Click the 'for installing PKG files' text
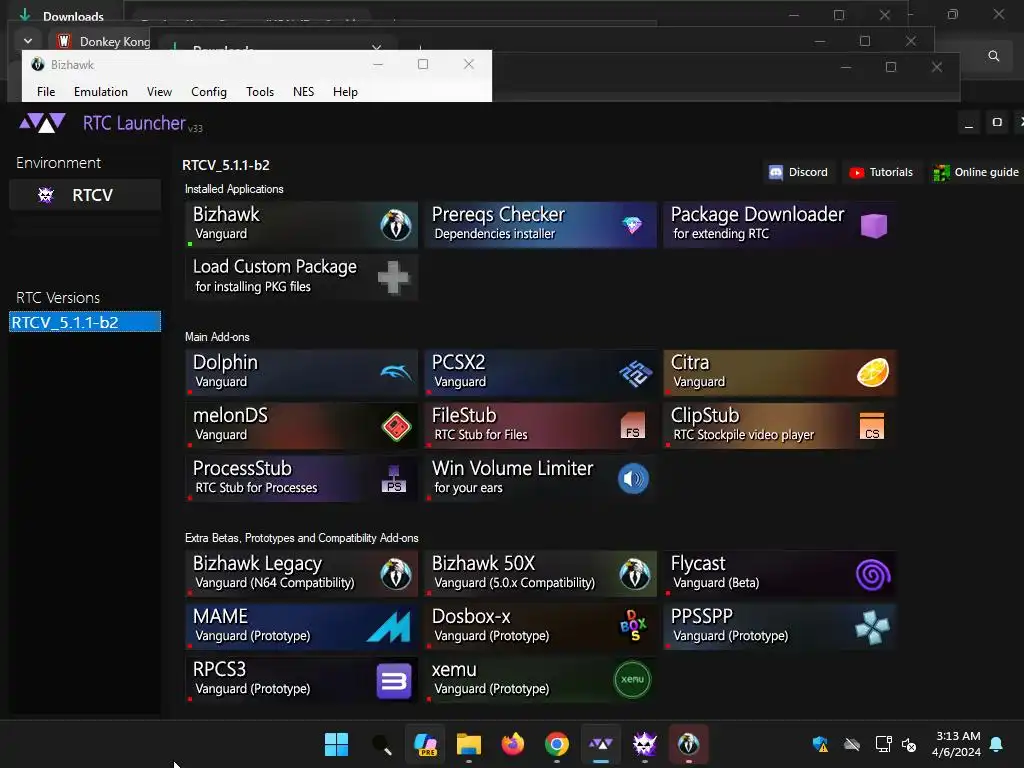 tap(253, 287)
